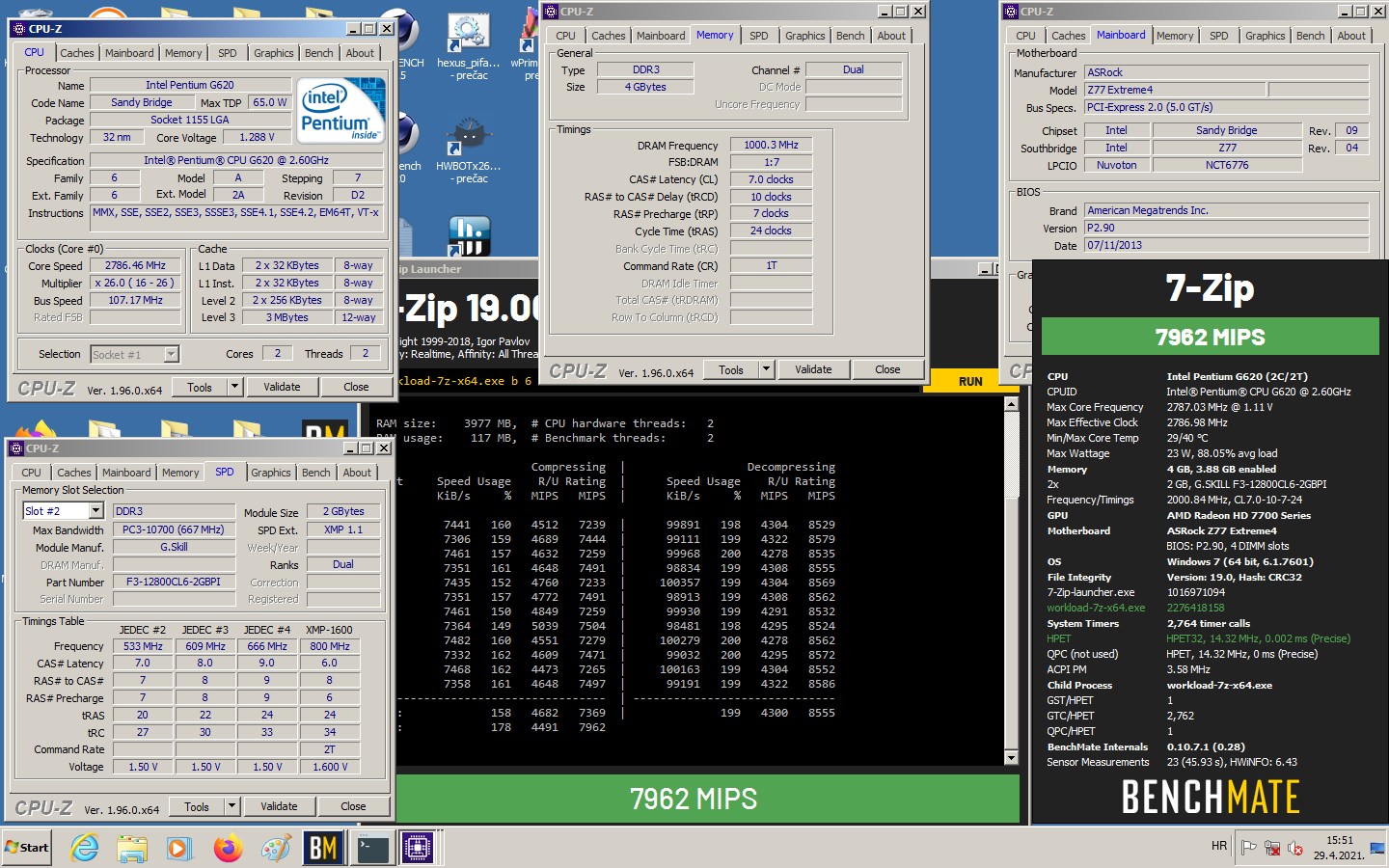Click the muted volume tray icon
The width and height of the screenshot is (1389, 868).
click(1294, 849)
